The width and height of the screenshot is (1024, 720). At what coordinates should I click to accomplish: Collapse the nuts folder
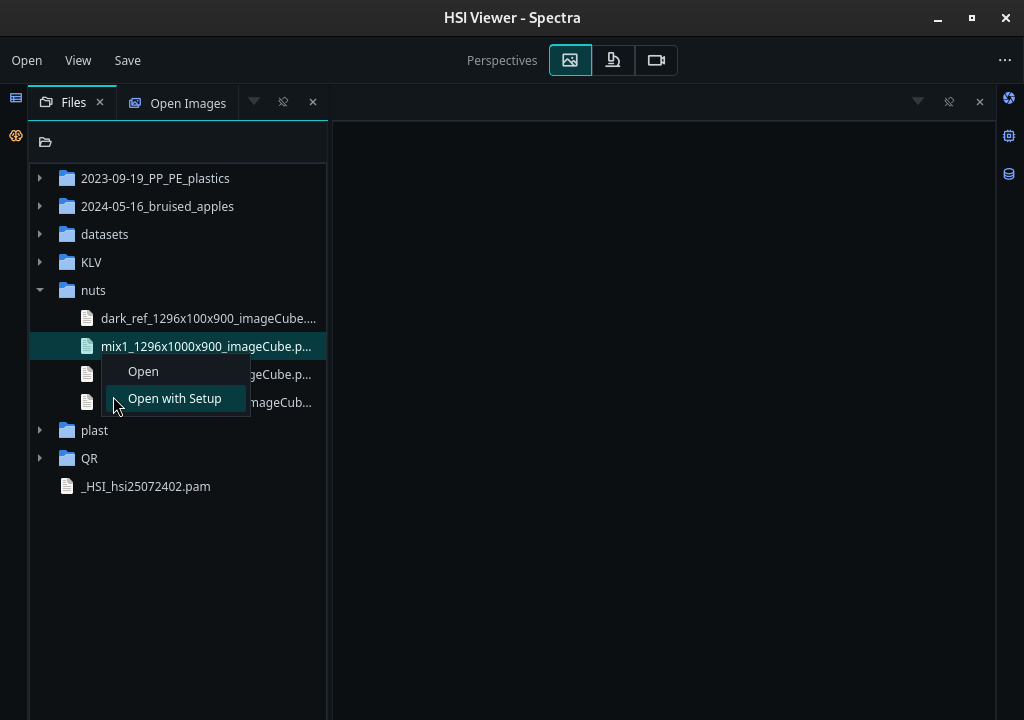point(40,290)
